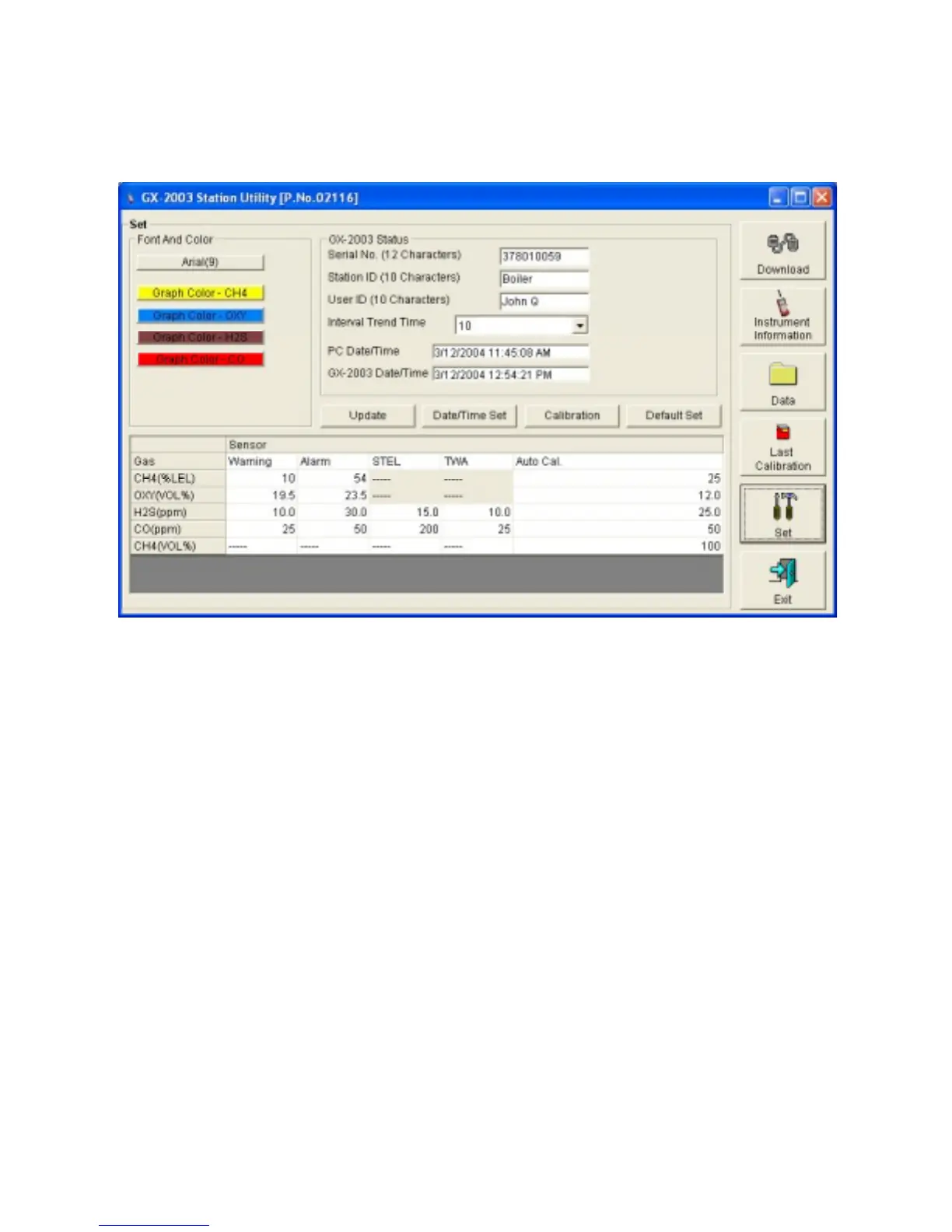Click the Arial(9) font button

pyautogui.click(x=201, y=262)
